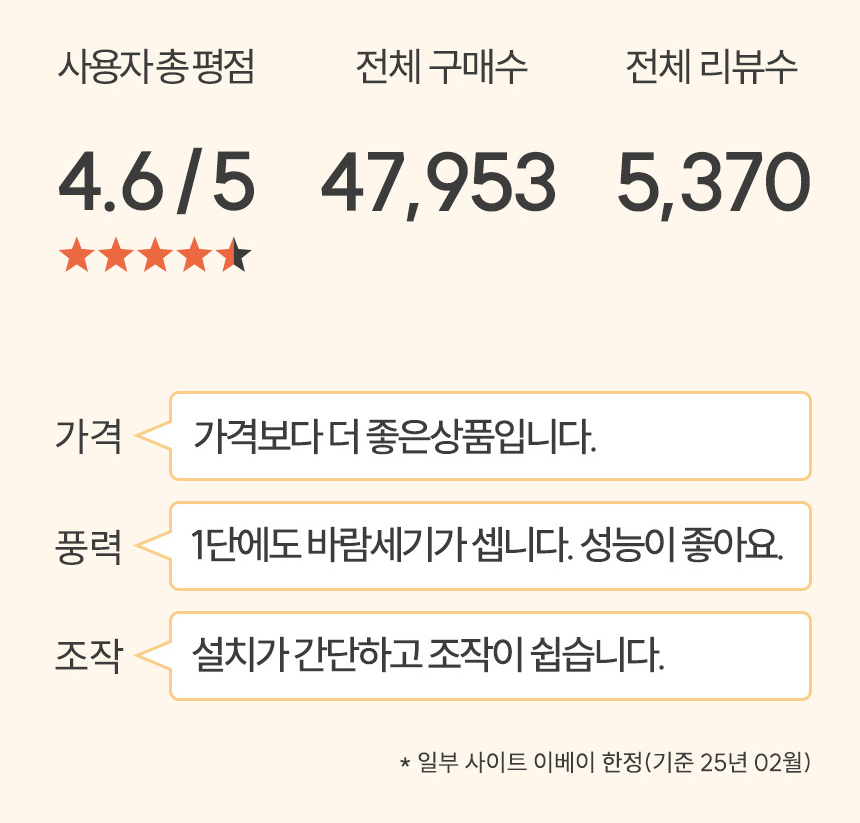The width and height of the screenshot is (860, 823).
Task: Click the 5,370 review count
Action: 712,183
